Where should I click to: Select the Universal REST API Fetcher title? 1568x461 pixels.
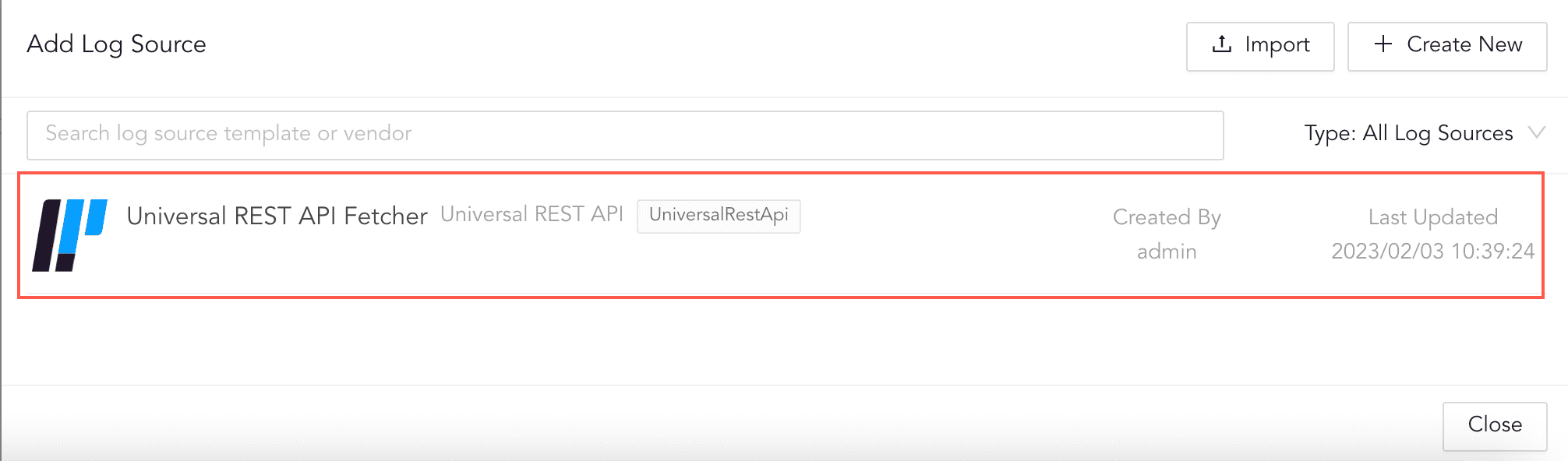(x=277, y=216)
